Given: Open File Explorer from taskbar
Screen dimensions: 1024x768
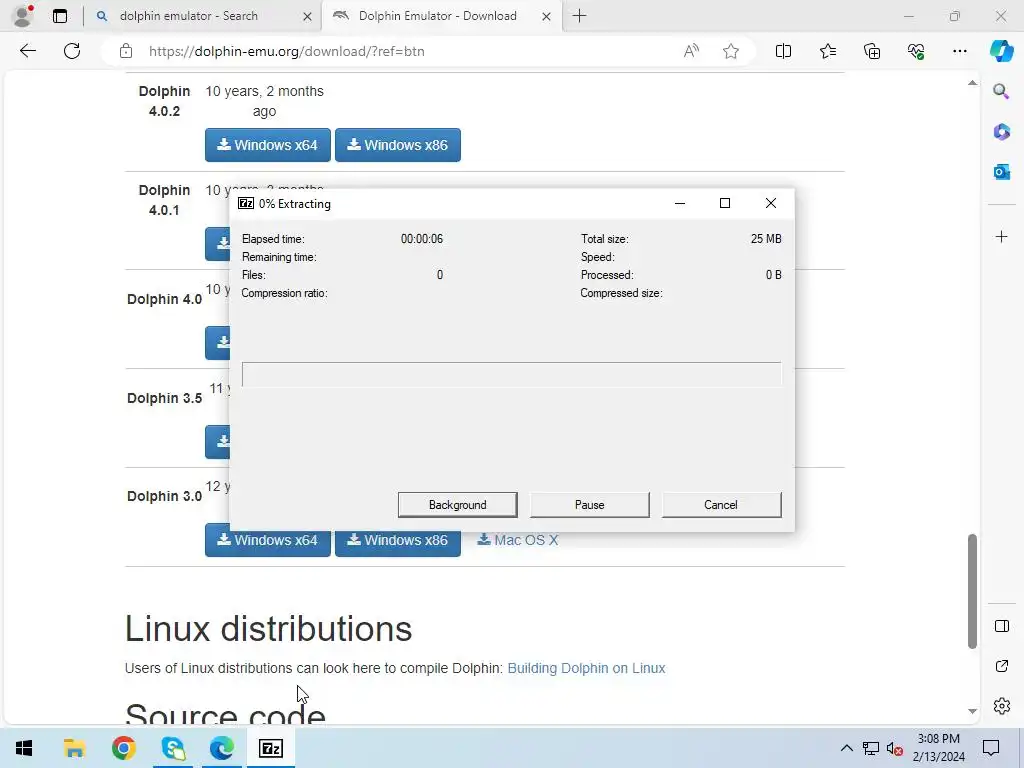Looking at the screenshot, I should point(74,748).
